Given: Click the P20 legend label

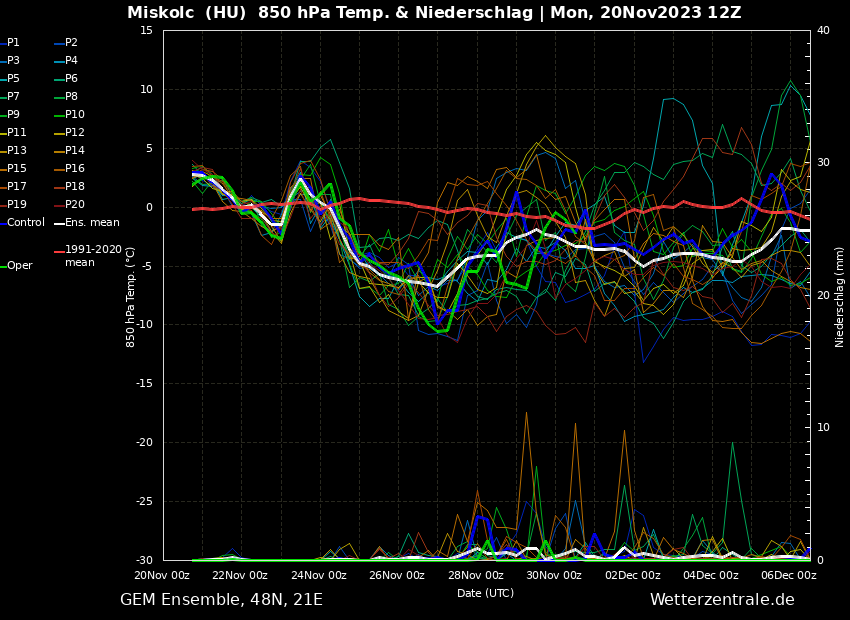Looking at the screenshot, I should (x=74, y=205).
